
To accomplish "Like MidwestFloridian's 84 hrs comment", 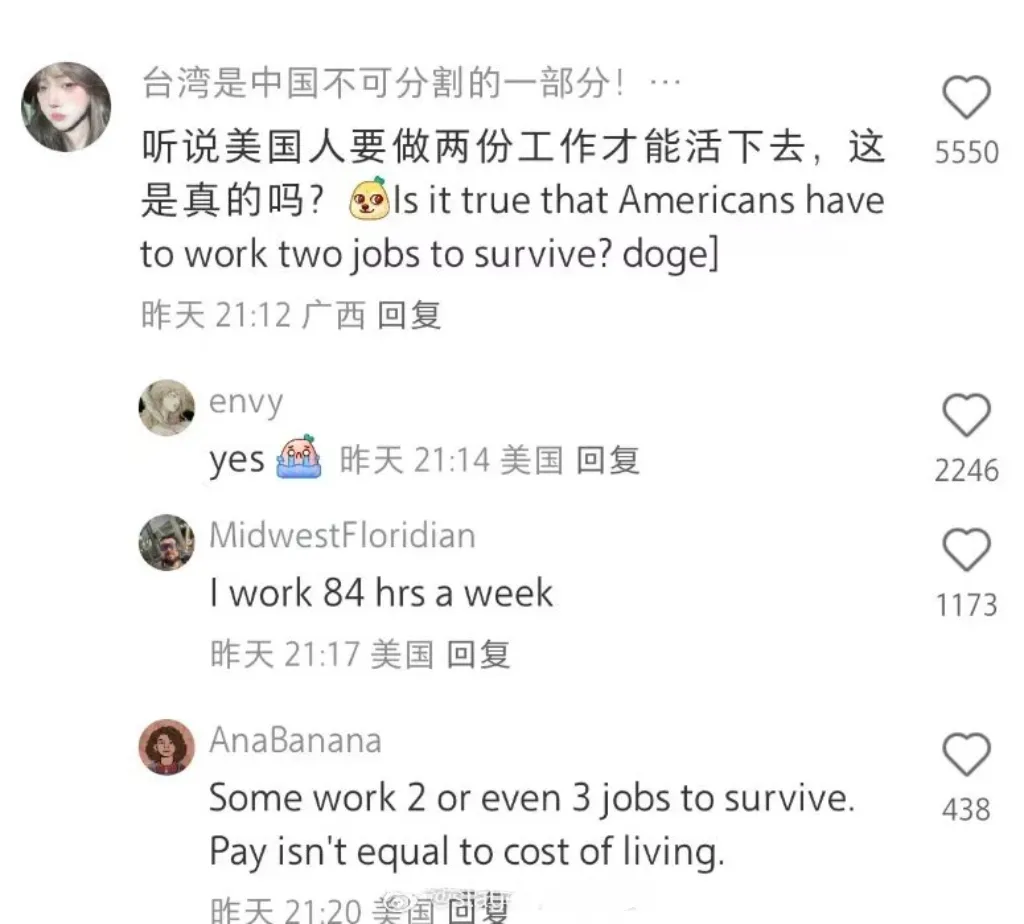I will (x=967, y=550).
